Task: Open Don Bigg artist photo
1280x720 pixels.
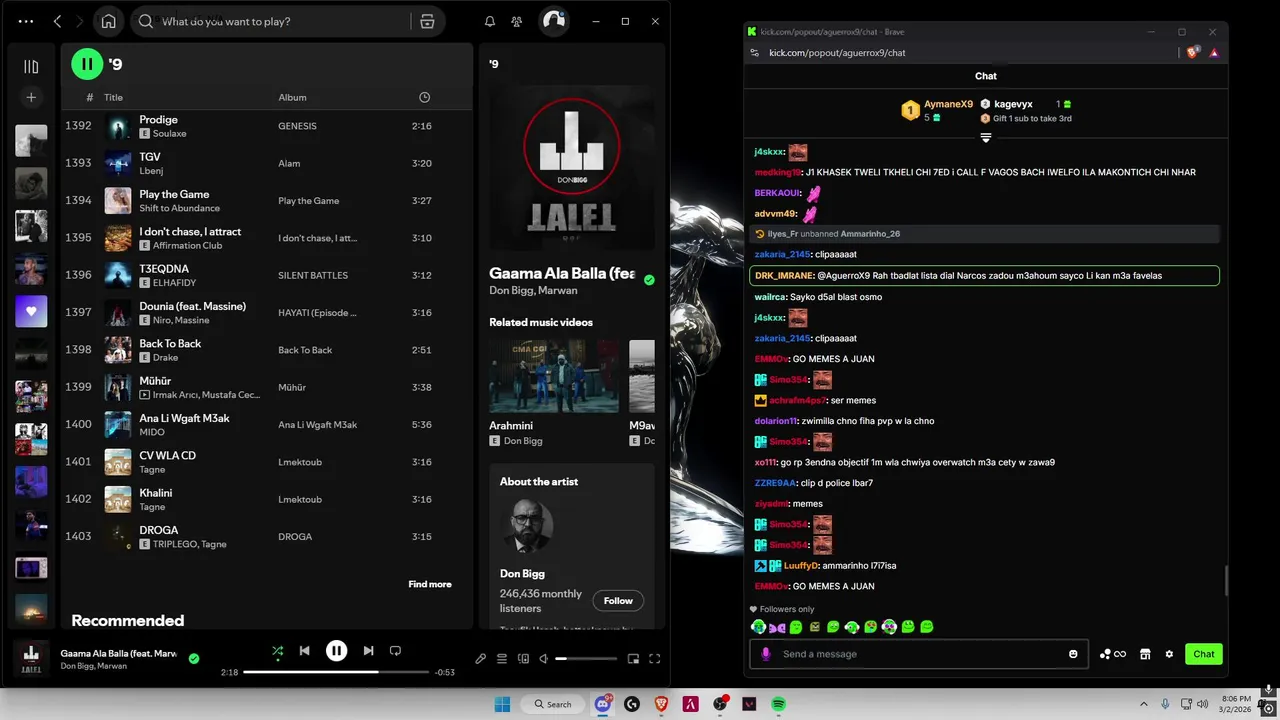Action: tap(526, 527)
